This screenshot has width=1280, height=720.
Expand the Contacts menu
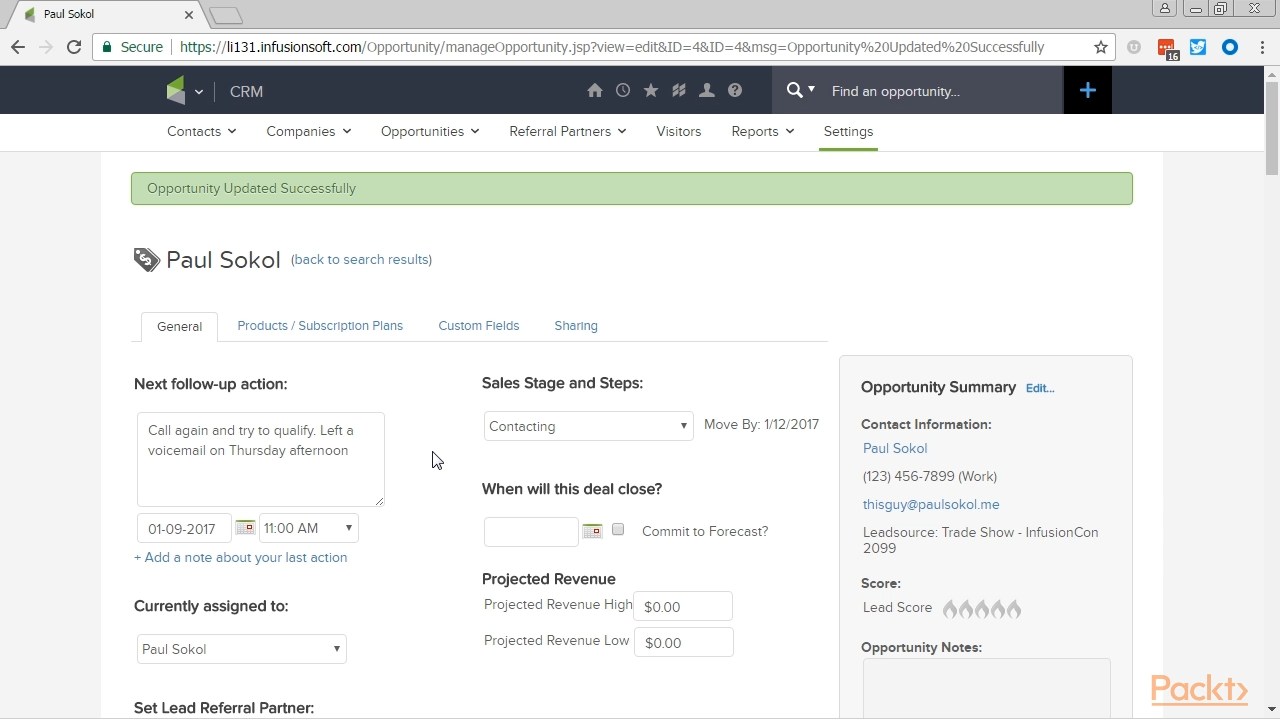pos(201,131)
